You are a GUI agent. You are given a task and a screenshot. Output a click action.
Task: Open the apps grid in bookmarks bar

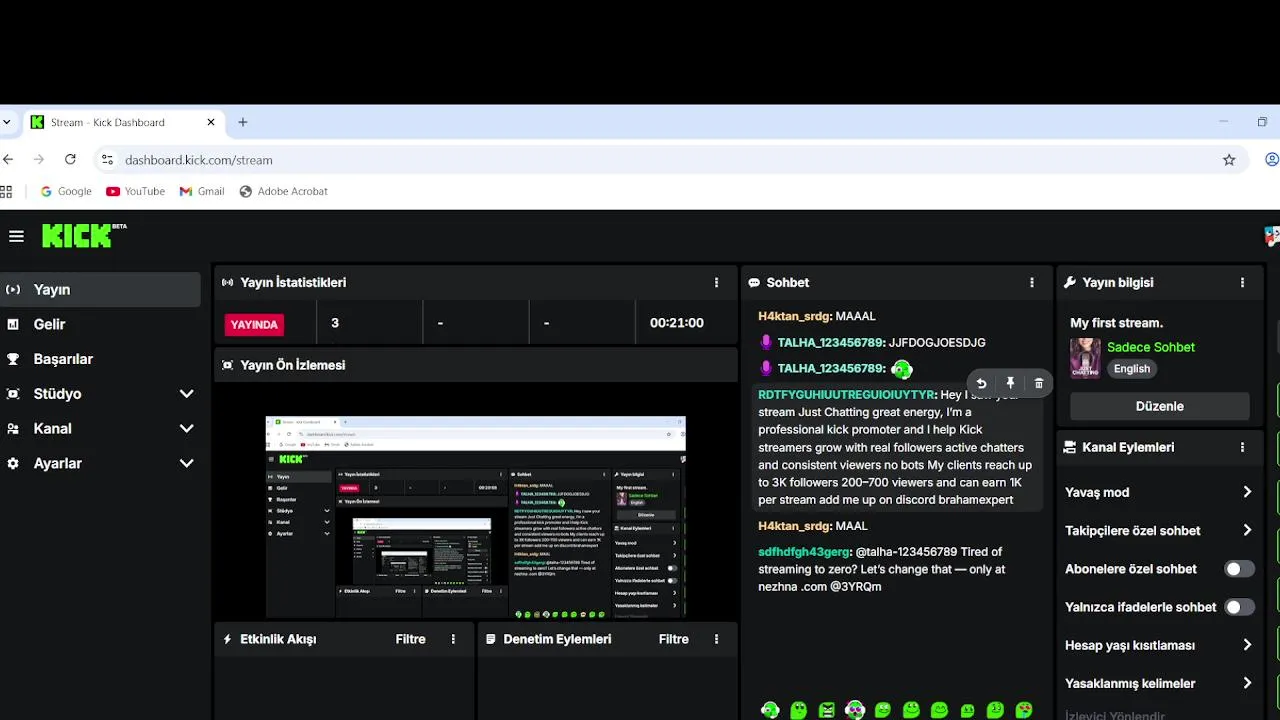point(6,191)
